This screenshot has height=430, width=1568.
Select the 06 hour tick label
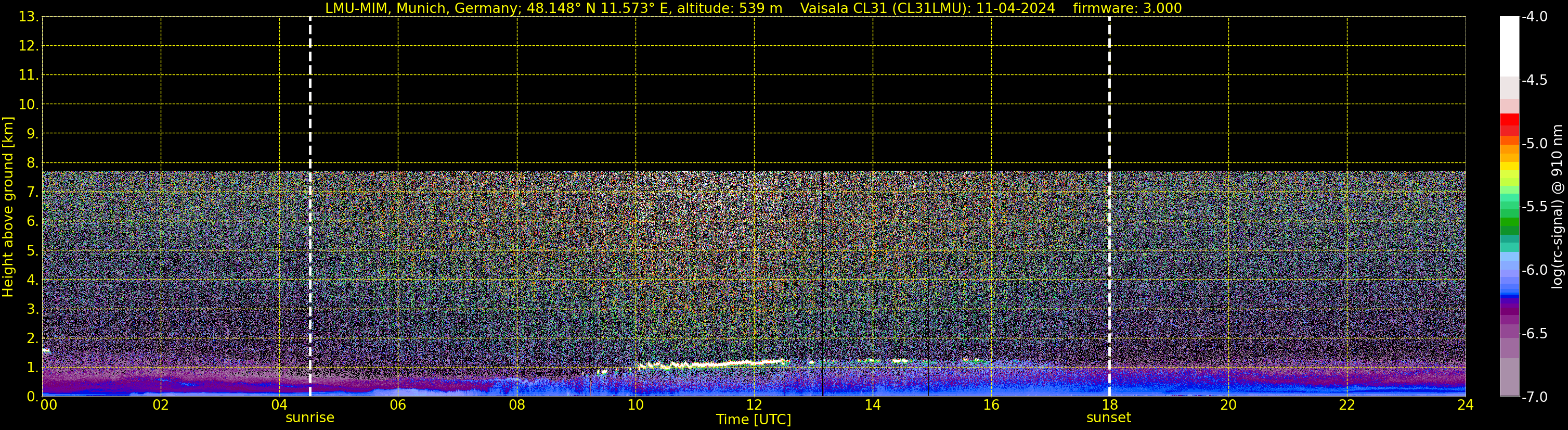click(397, 405)
